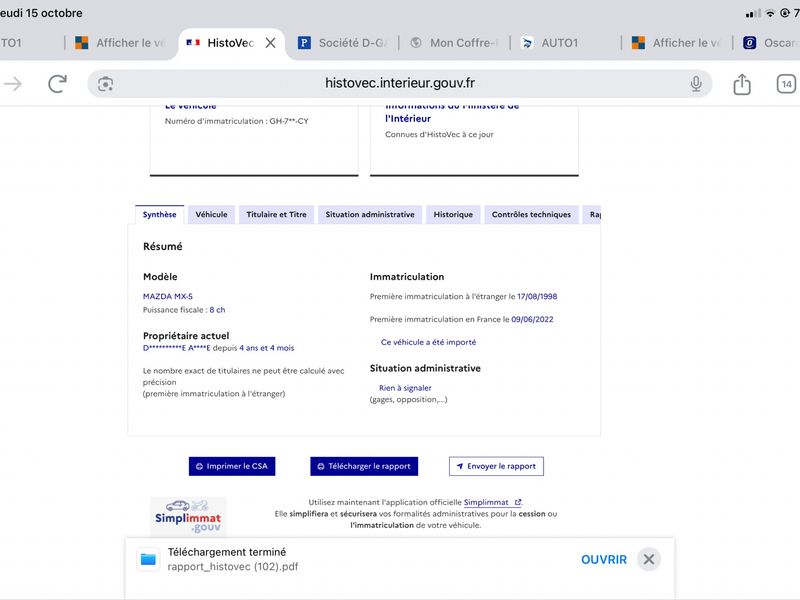Click the Imprimer le CSA button
This screenshot has width=800, height=600.
click(232, 466)
